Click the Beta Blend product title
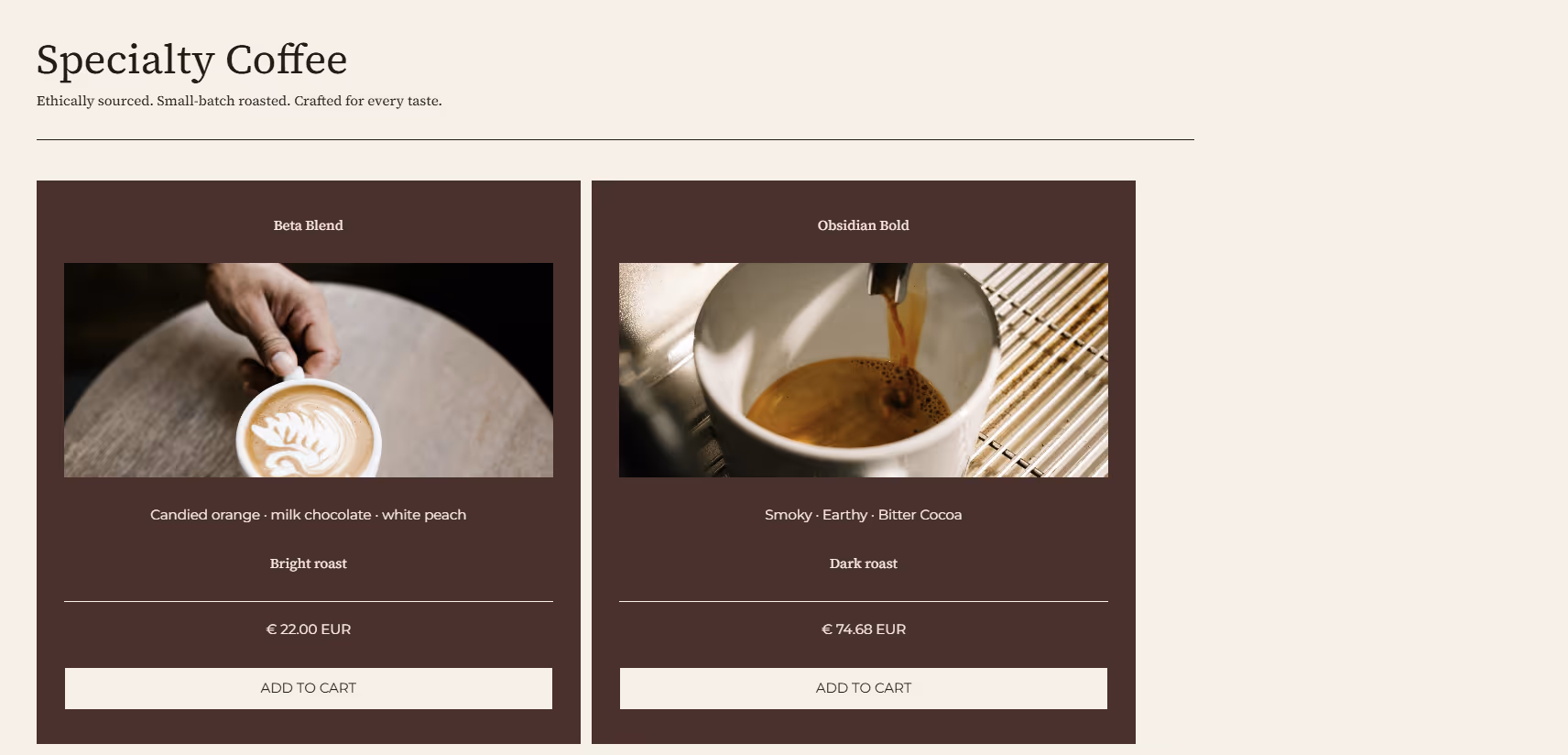Viewport: 1568px width, 755px height. [x=308, y=225]
